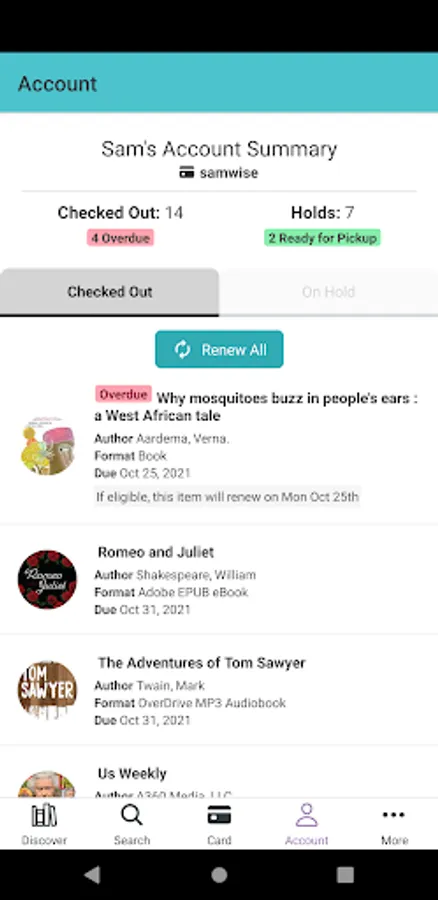438x900 pixels.
Task: Tap the Android recents square
Action: pos(345,875)
